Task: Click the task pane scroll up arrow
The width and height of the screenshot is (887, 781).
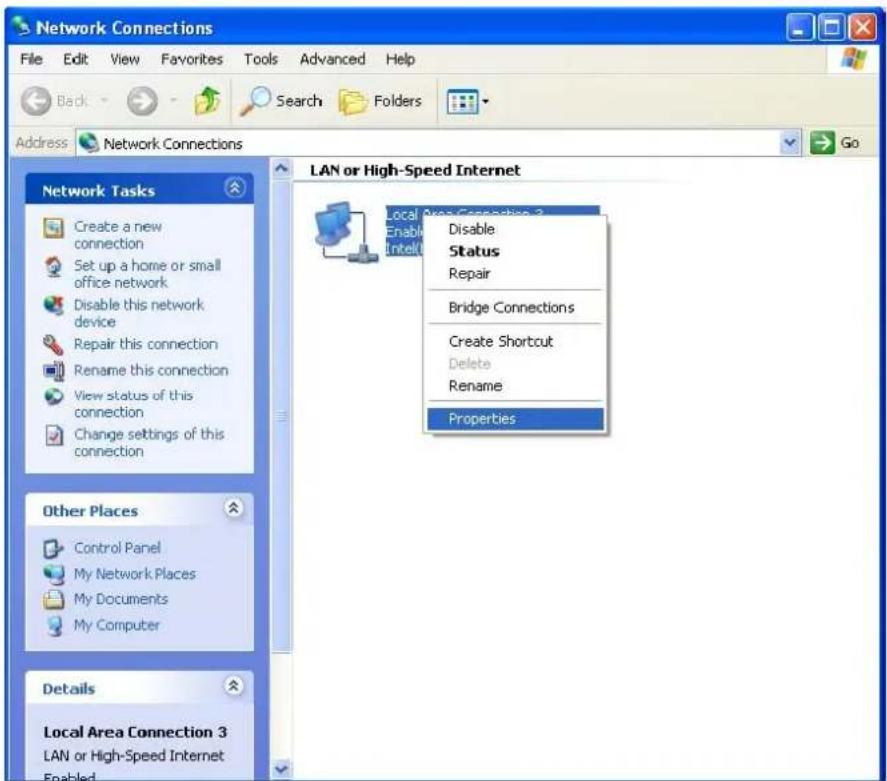Action: pos(281,168)
